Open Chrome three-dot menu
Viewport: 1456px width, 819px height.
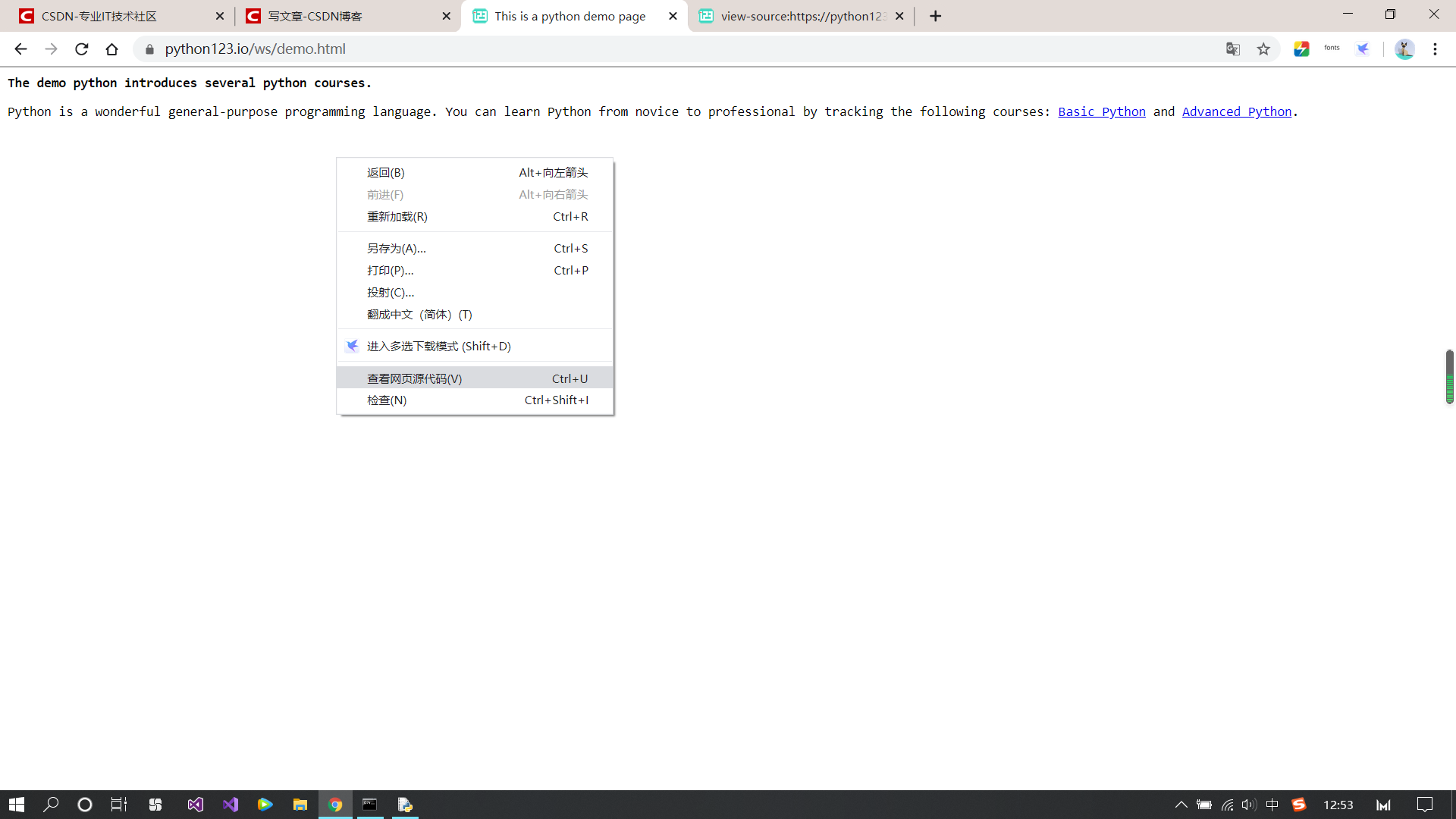tap(1435, 49)
